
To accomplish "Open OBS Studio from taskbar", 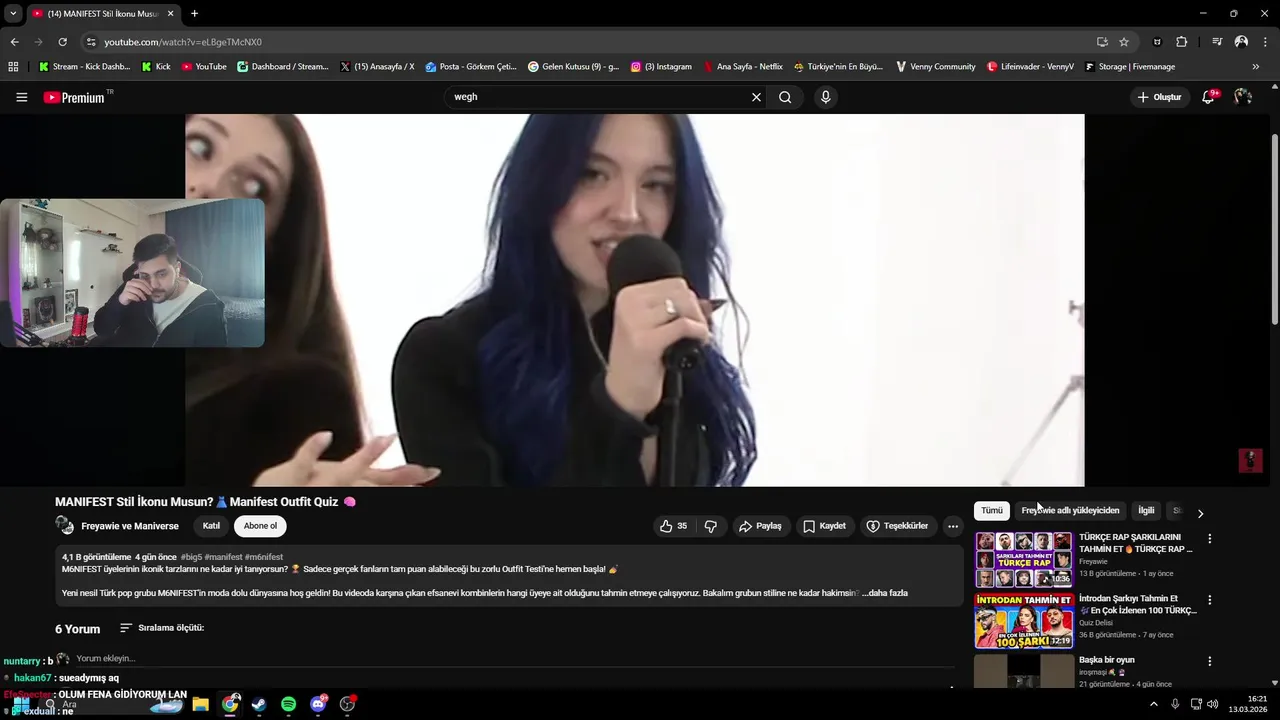I will (x=347, y=704).
